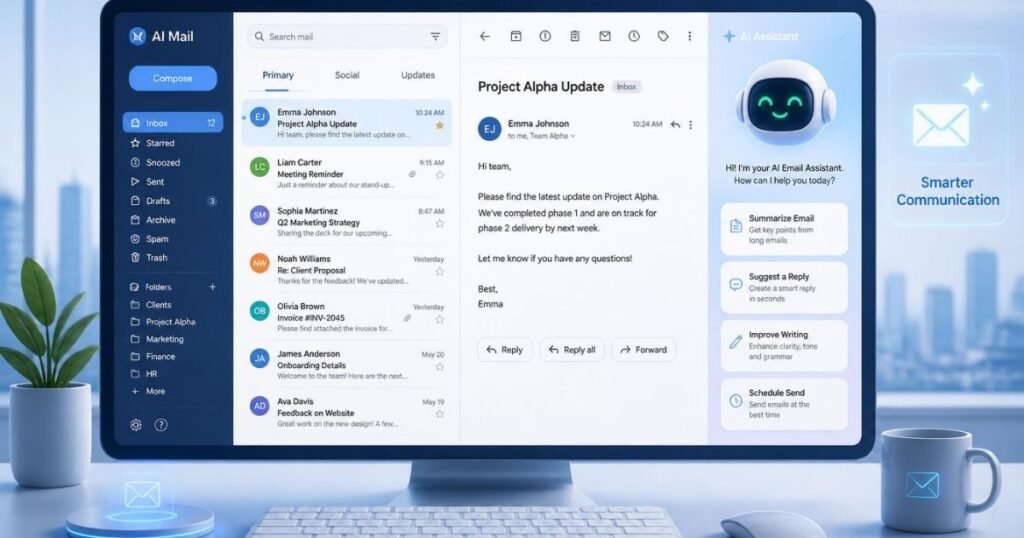Open Ava Davis's Feedback on Website
The width and height of the screenshot is (1024, 538).
pos(347,413)
